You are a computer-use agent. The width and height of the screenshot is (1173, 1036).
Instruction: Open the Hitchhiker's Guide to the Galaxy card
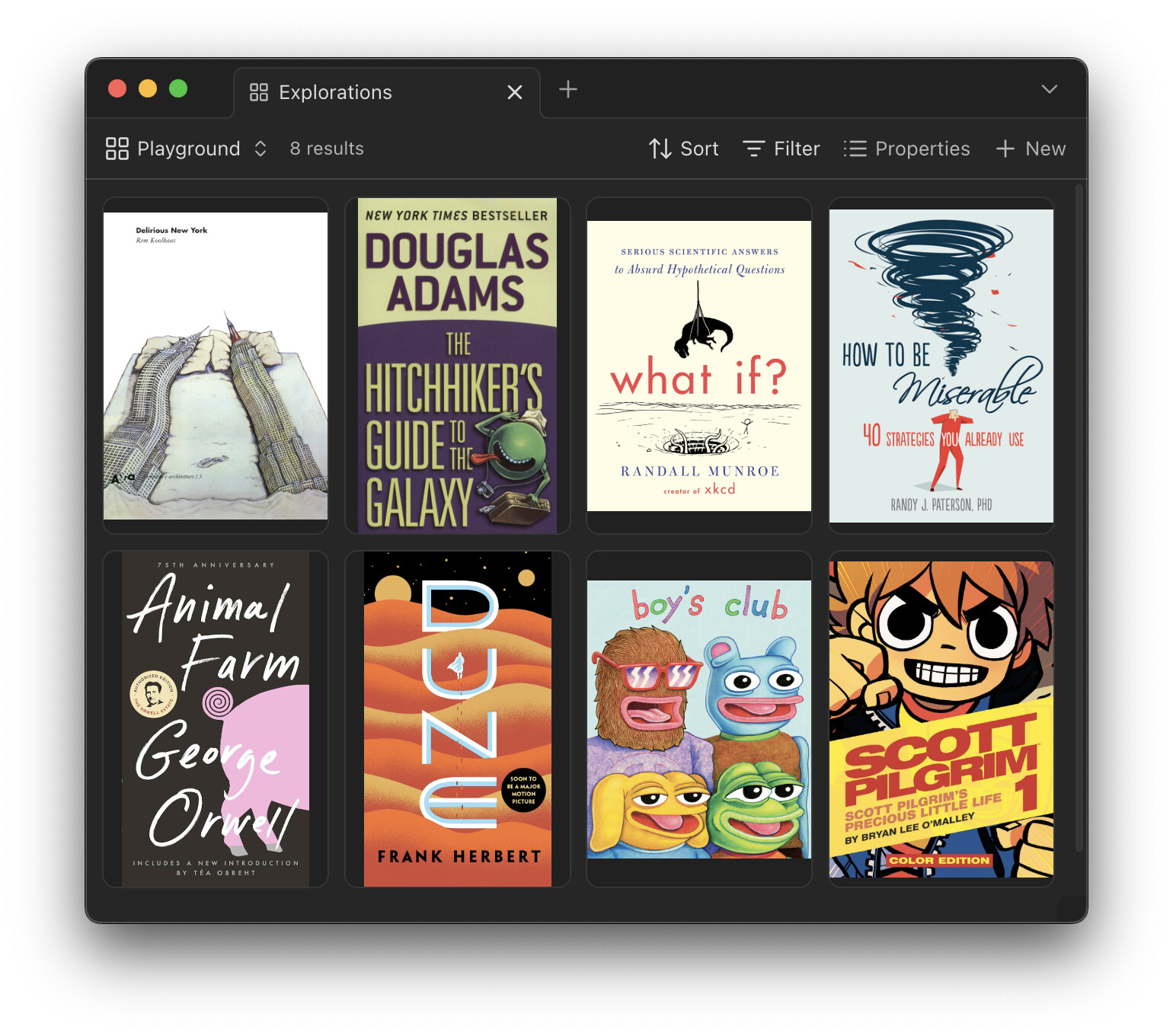(x=458, y=366)
